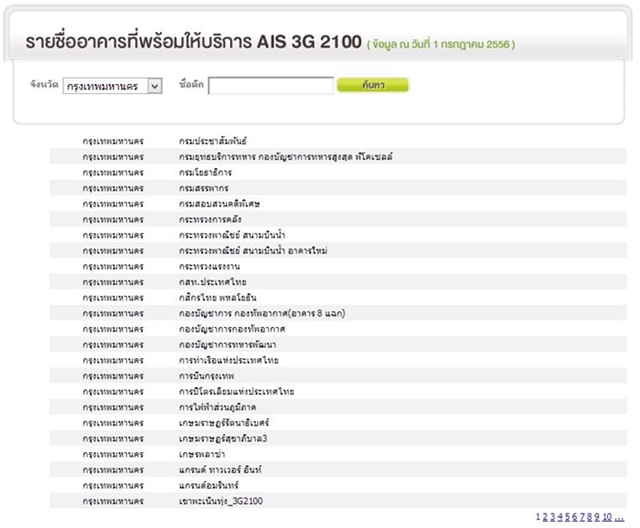
Task: Select the row 'แกรนด์ ทาวเวอร์ อินท์'
Action: 338,470
